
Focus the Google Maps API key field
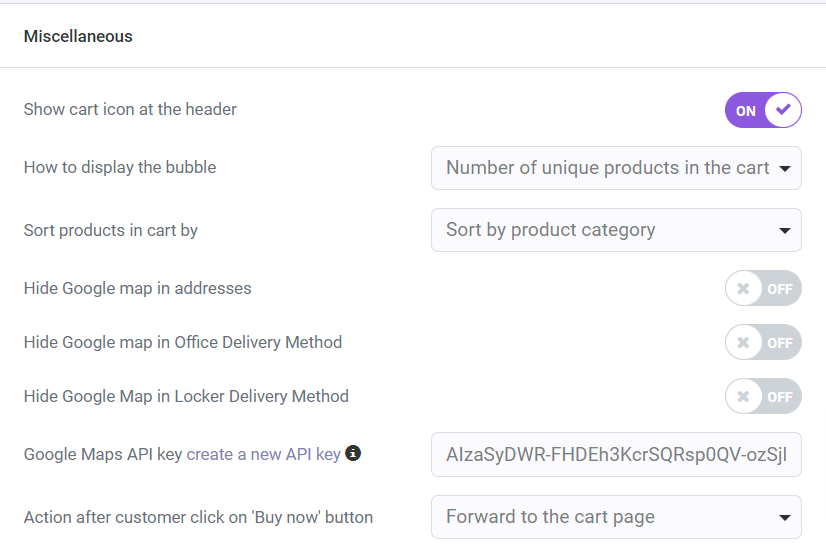616,454
